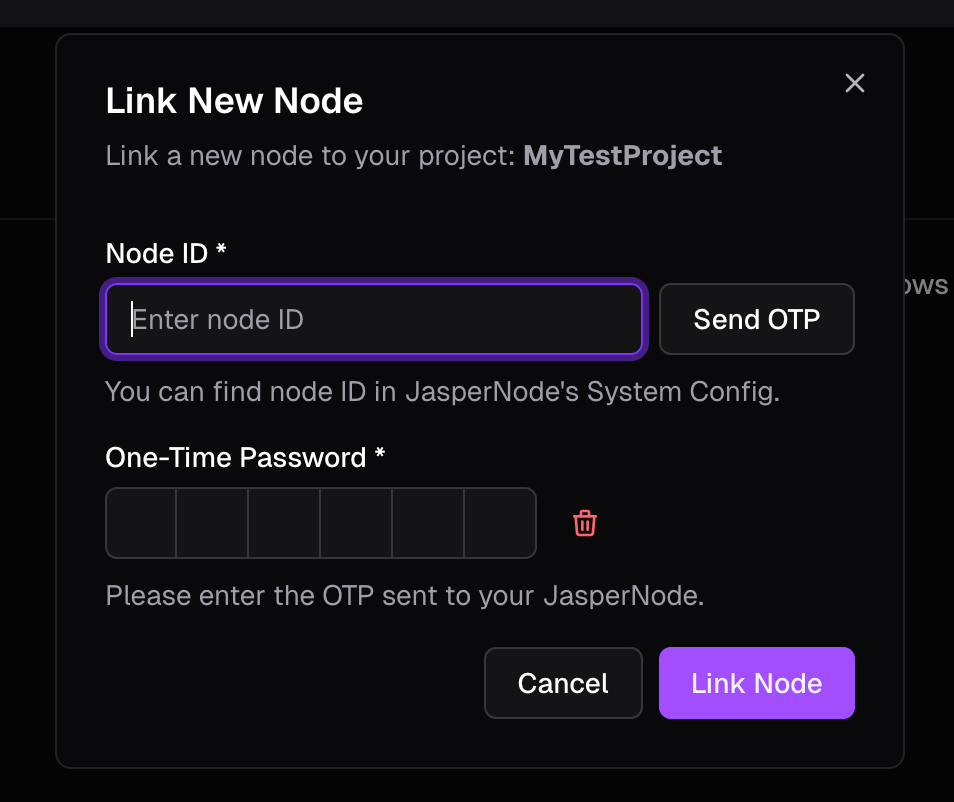Close the Link New Node dialog
This screenshot has height=802, width=954.
coord(854,83)
